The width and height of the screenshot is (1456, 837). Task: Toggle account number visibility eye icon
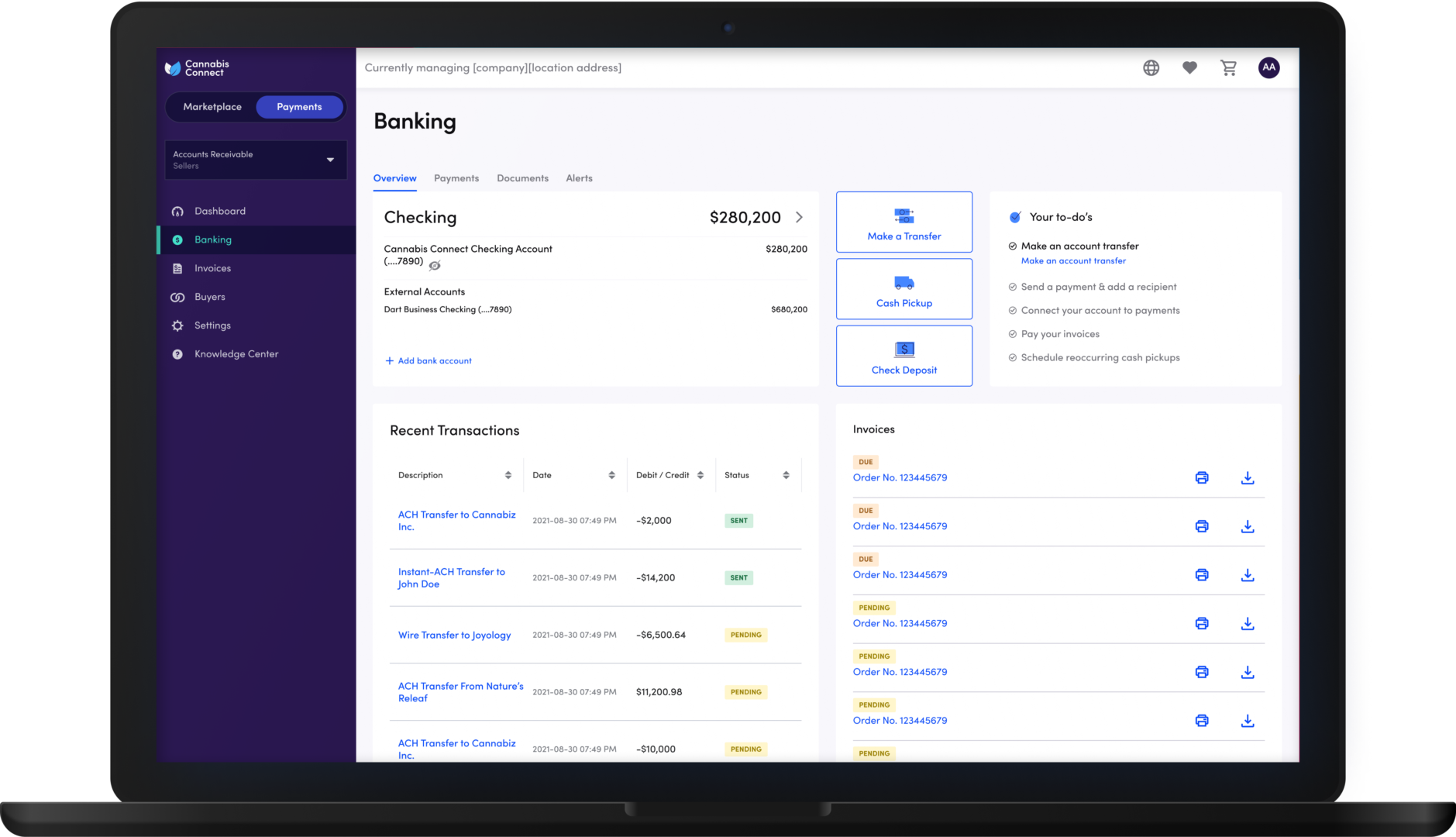[x=435, y=266]
